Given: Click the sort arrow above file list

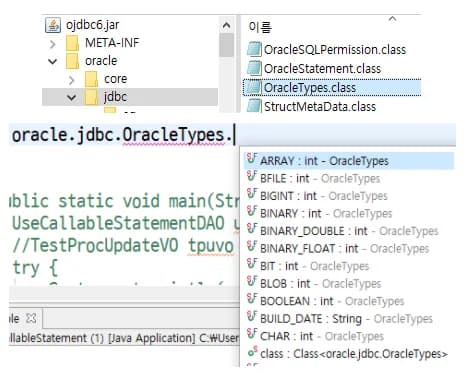Looking at the screenshot, I should (393, 19).
